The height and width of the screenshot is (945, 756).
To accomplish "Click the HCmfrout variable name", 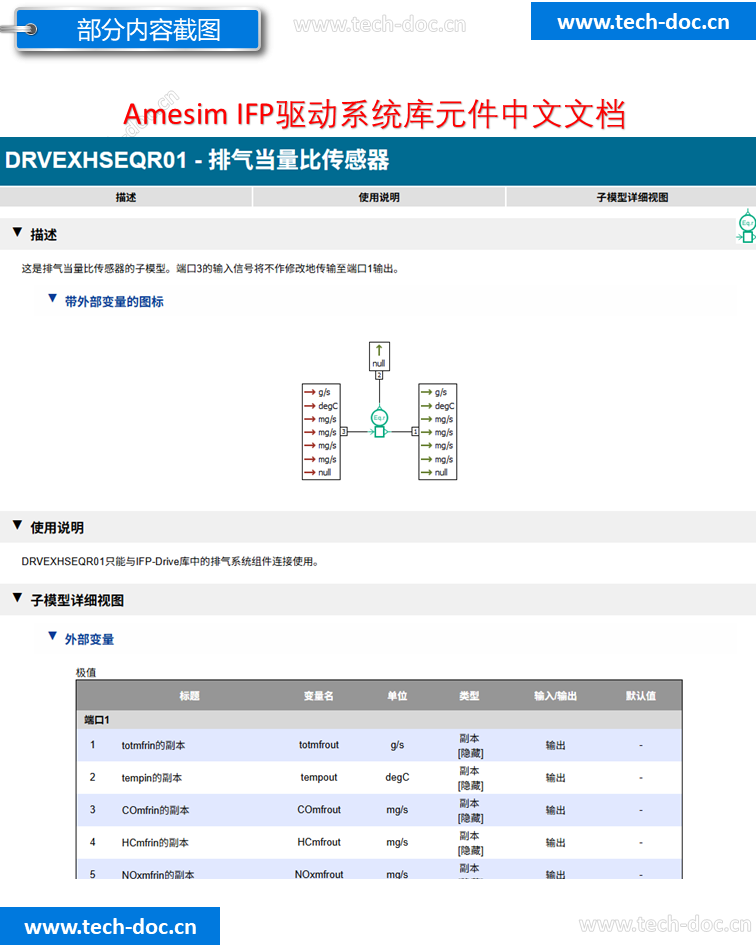I will tap(319, 842).
